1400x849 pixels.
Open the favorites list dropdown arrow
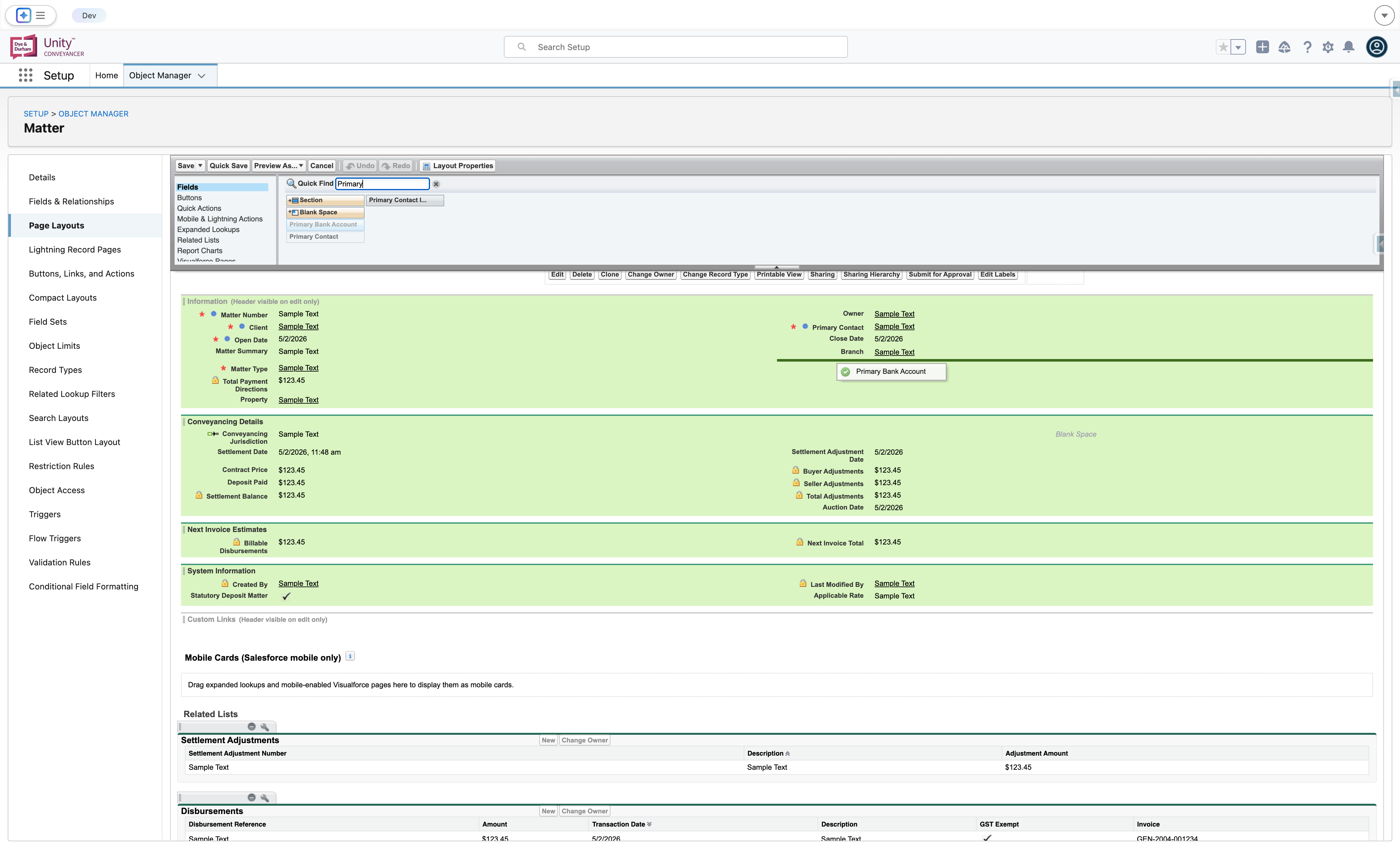(x=1238, y=47)
